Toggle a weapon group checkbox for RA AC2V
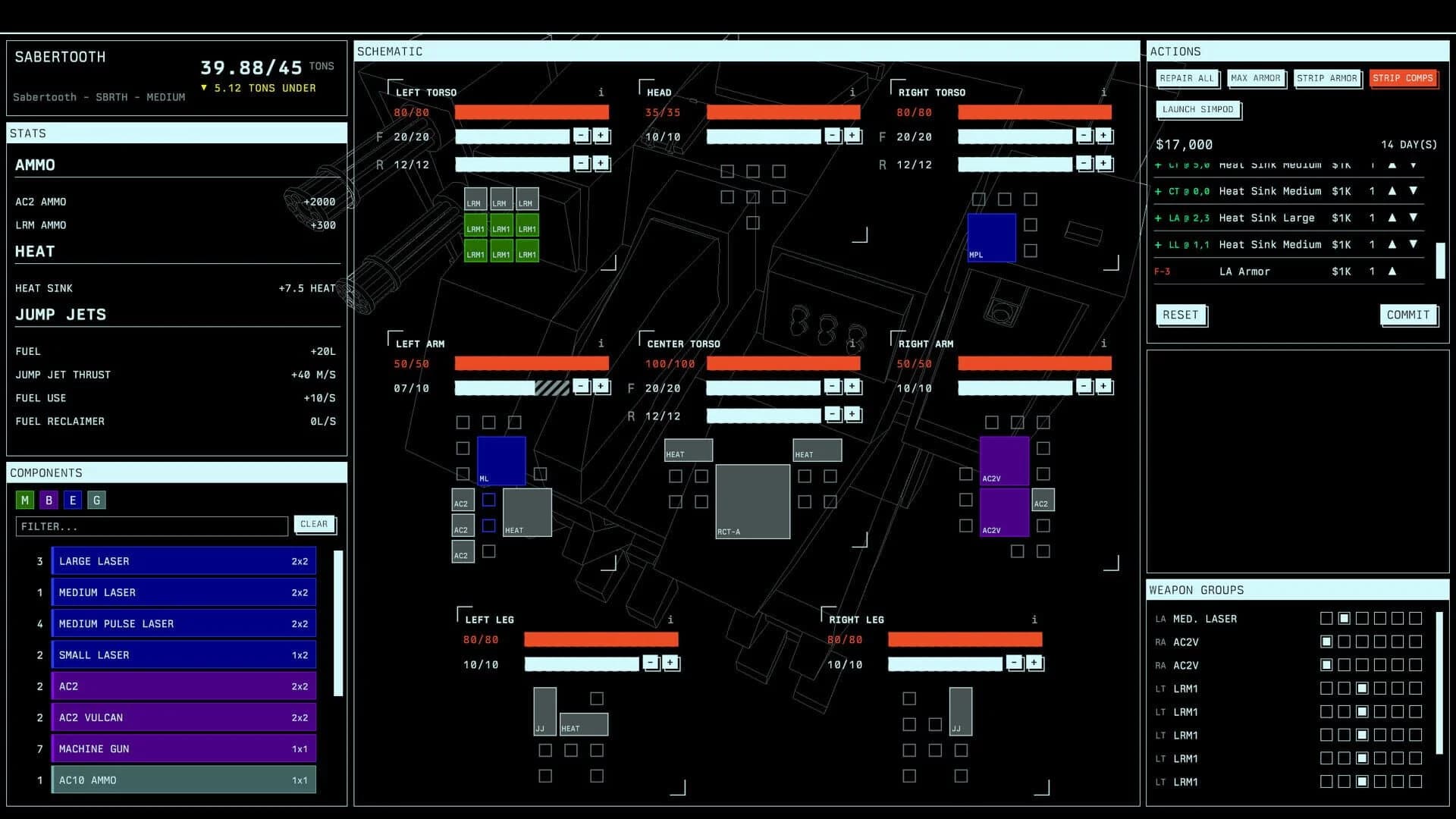Viewport: 1456px width, 819px height. (1326, 642)
